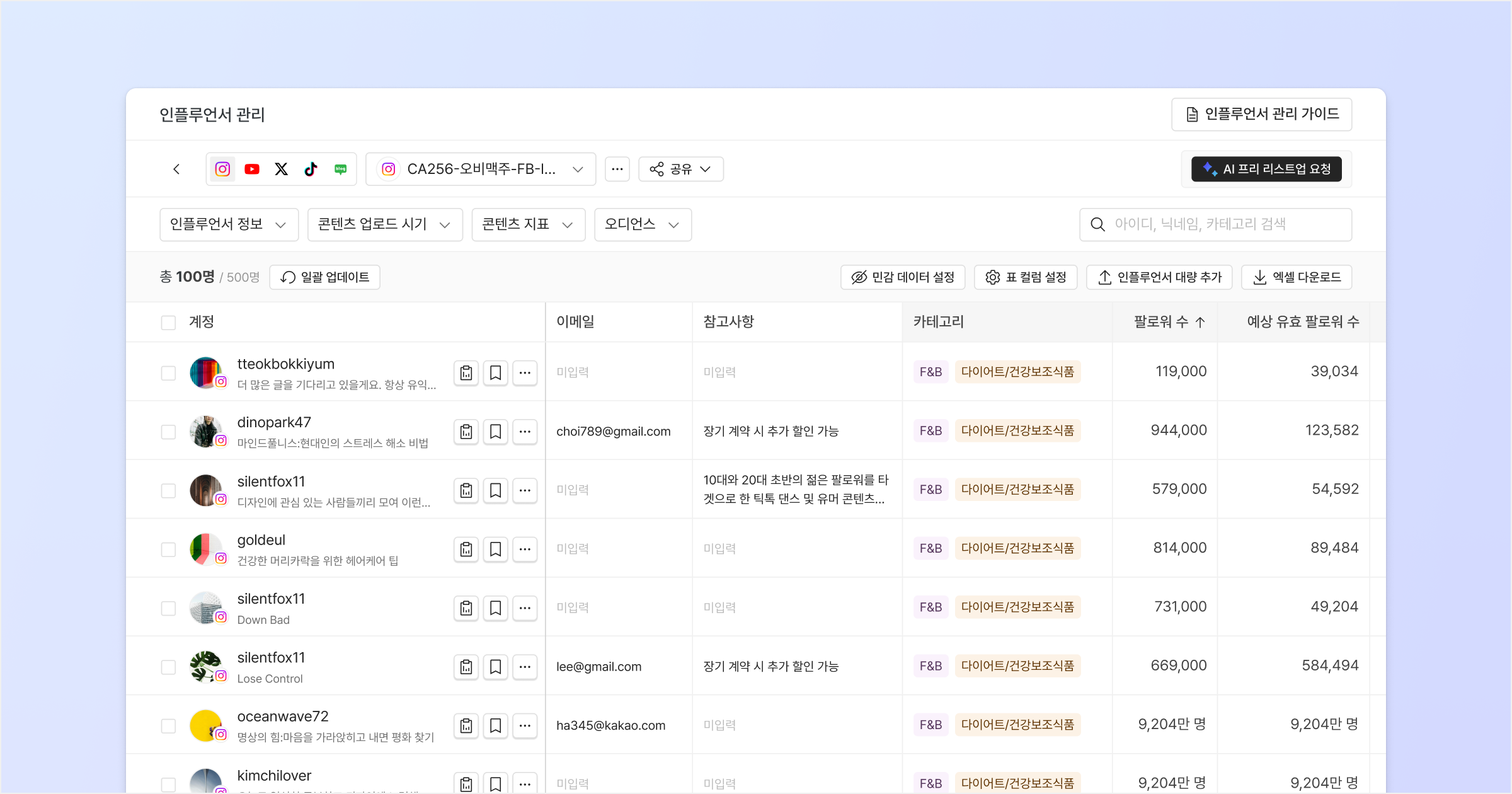Open memo clipboard icon for dinopark47
The image size is (1512, 794).
tap(466, 432)
